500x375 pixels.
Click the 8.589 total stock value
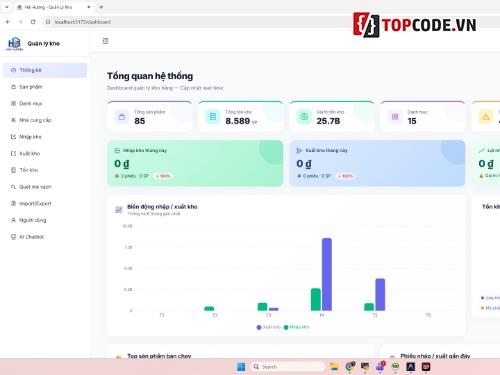(x=238, y=121)
